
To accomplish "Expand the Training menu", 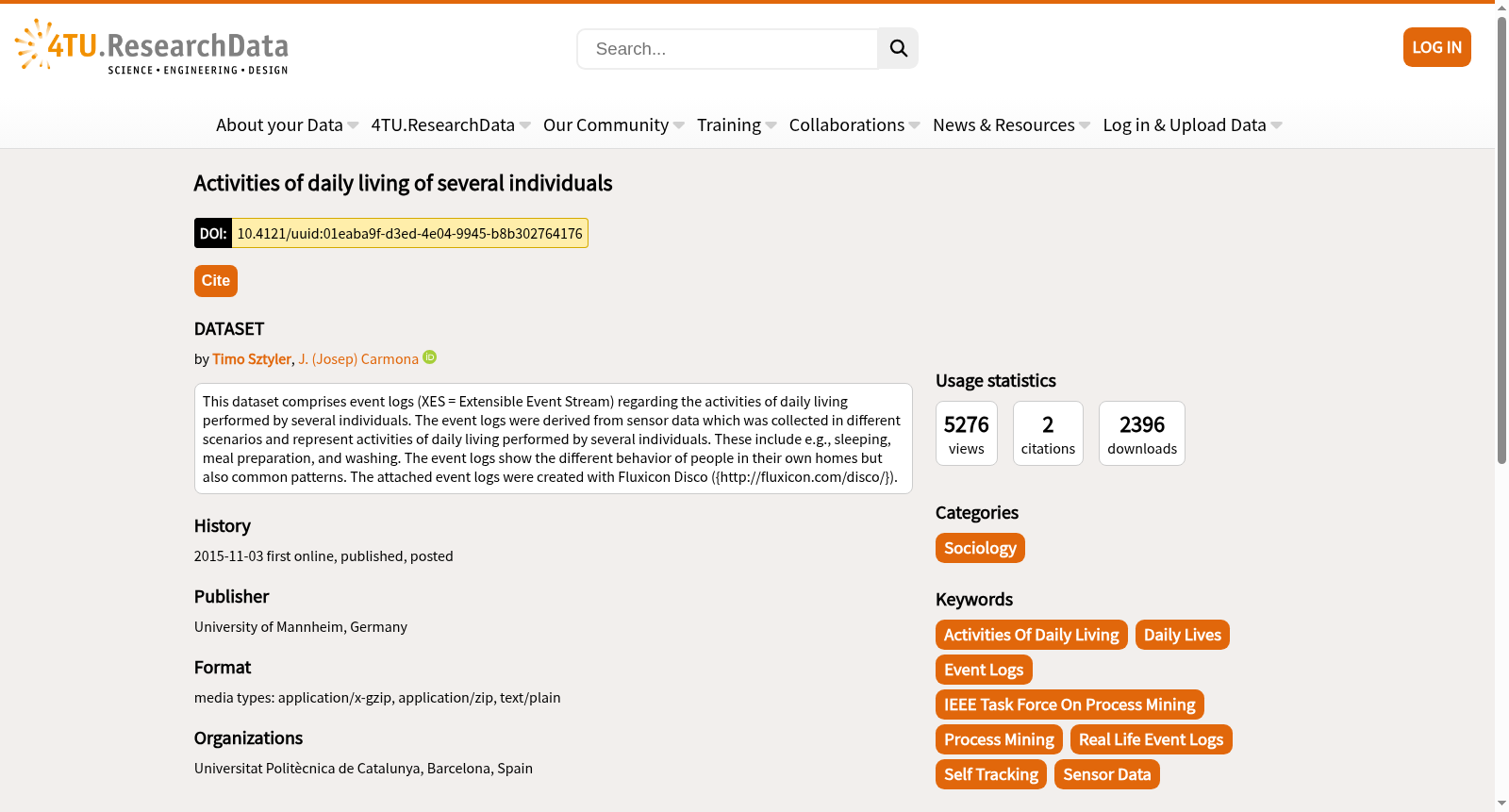I will click(x=737, y=124).
